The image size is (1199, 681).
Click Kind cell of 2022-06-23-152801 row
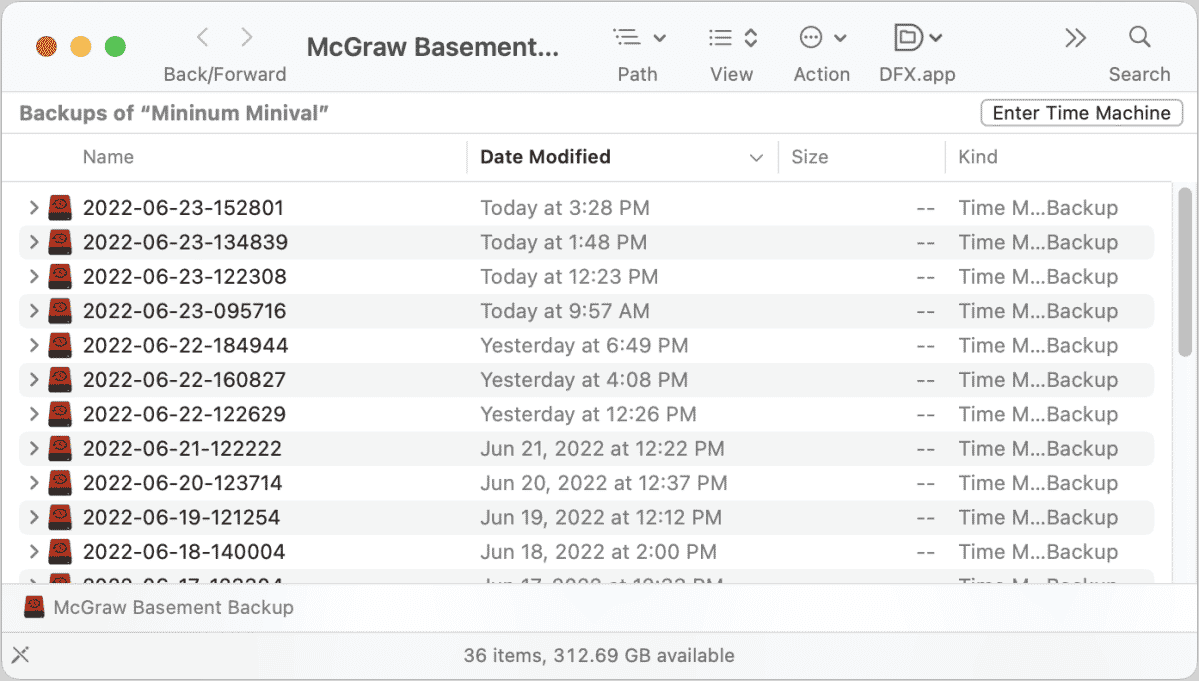(x=1038, y=208)
